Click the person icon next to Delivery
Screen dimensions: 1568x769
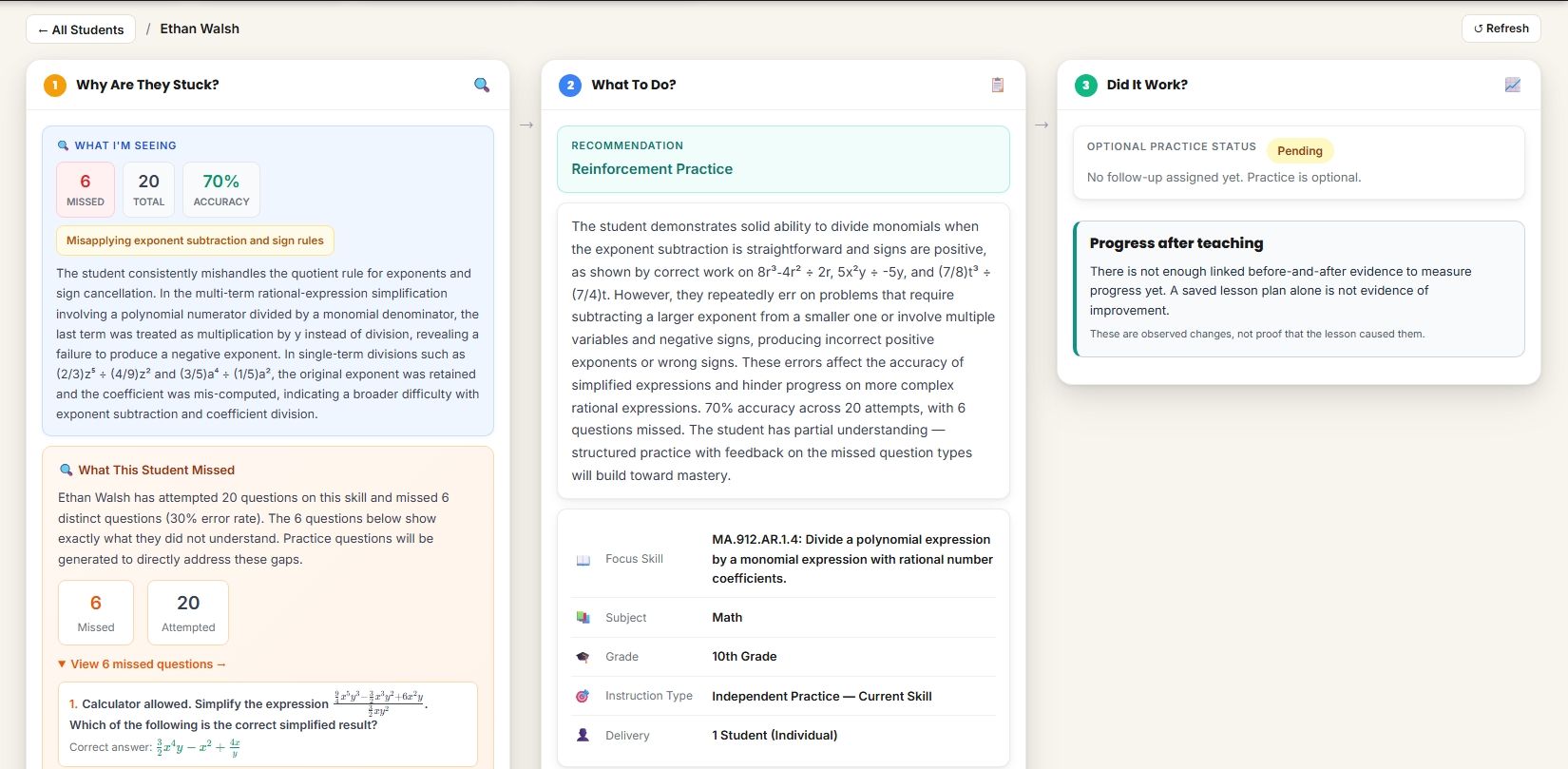click(x=583, y=735)
